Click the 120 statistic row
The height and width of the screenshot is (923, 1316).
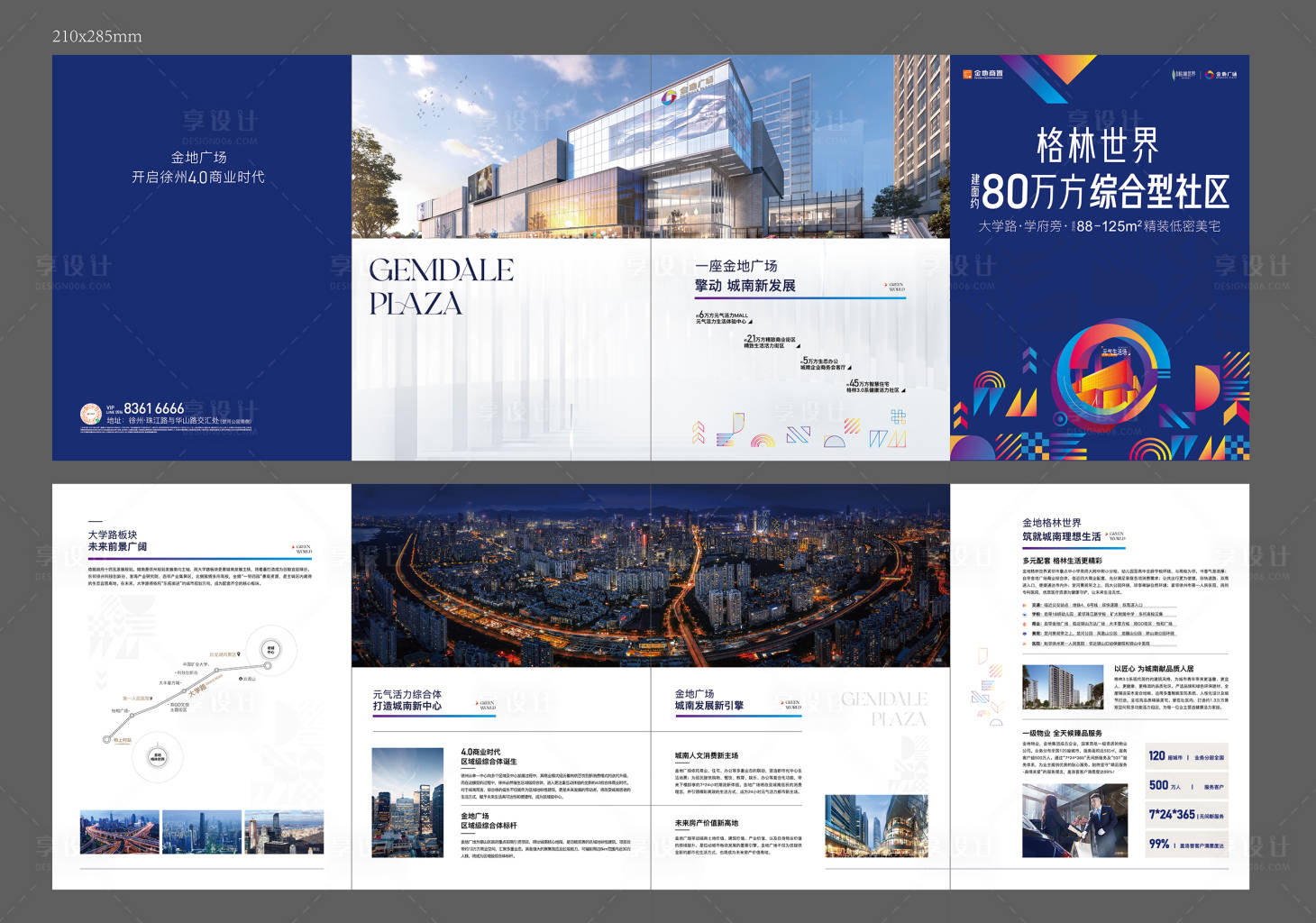(1185, 757)
